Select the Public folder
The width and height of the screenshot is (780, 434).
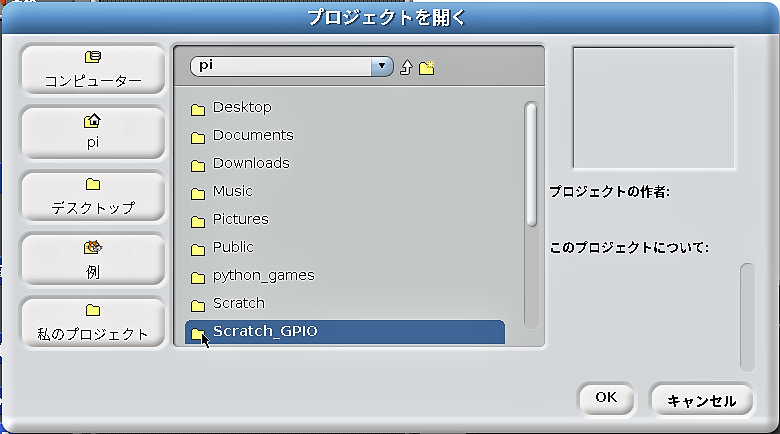pyautogui.click(x=345, y=247)
